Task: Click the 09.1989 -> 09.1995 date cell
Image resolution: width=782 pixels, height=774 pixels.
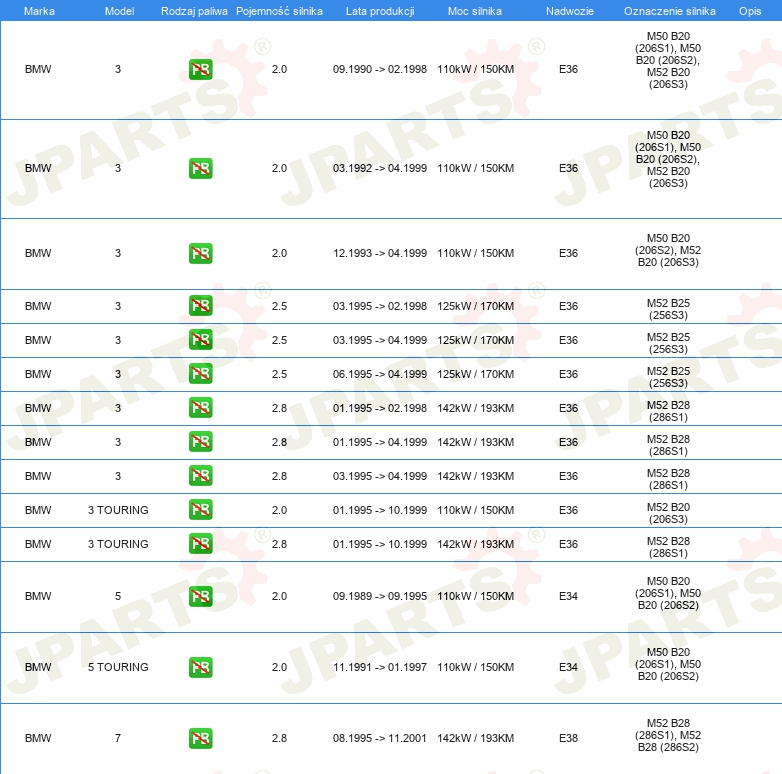Action: (380, 596)
